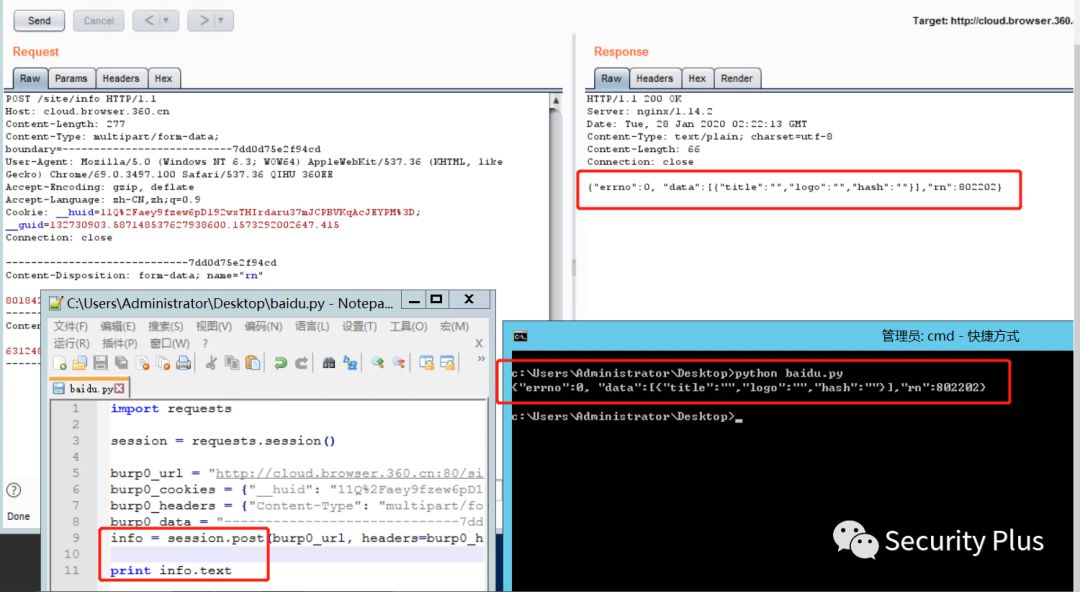Viewport: 1080px width, 592px height.
Task: Open the 运行(R) menu in Notepad++
Action: pos(72,343)
